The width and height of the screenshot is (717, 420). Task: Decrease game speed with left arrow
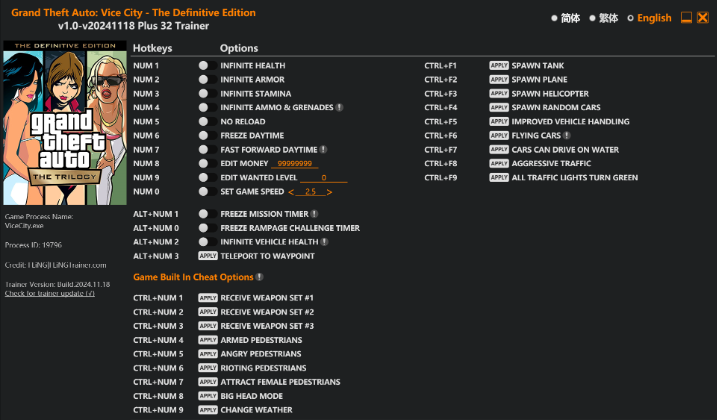292,192
